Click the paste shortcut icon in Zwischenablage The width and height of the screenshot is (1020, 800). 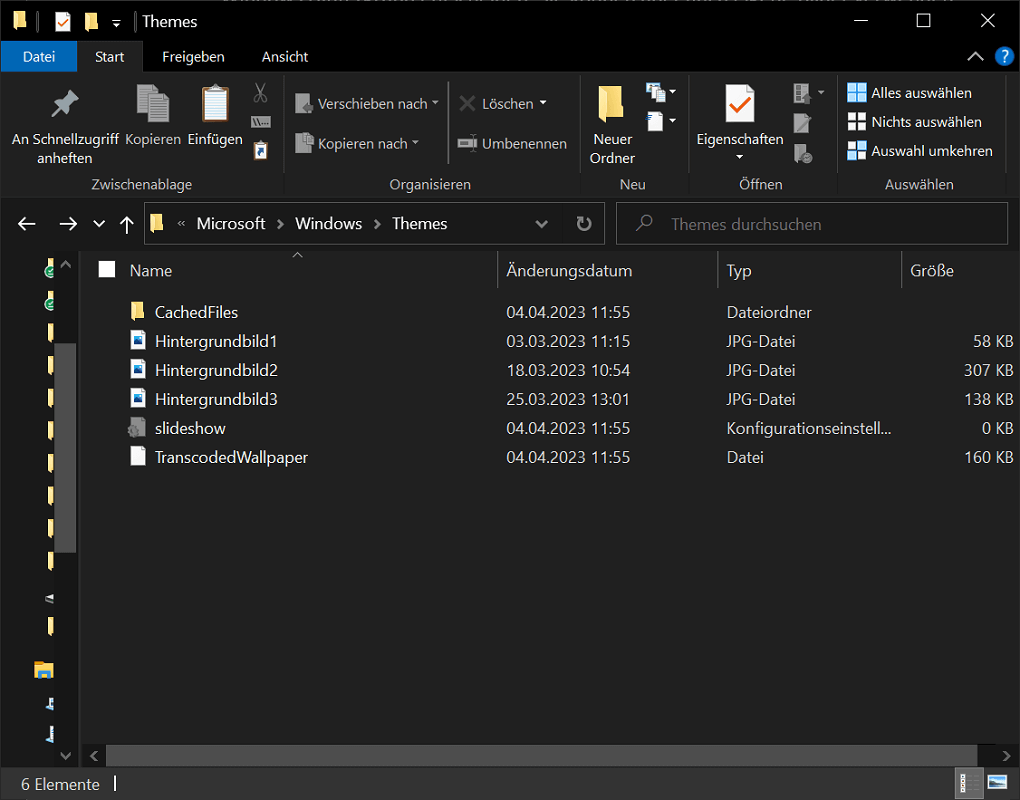(260, 150)
